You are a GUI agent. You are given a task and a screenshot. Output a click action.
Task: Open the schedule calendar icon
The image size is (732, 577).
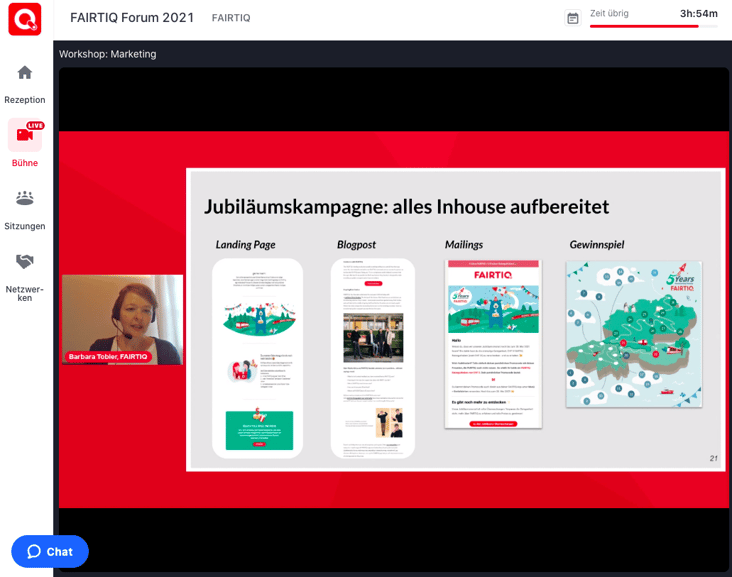573,18
